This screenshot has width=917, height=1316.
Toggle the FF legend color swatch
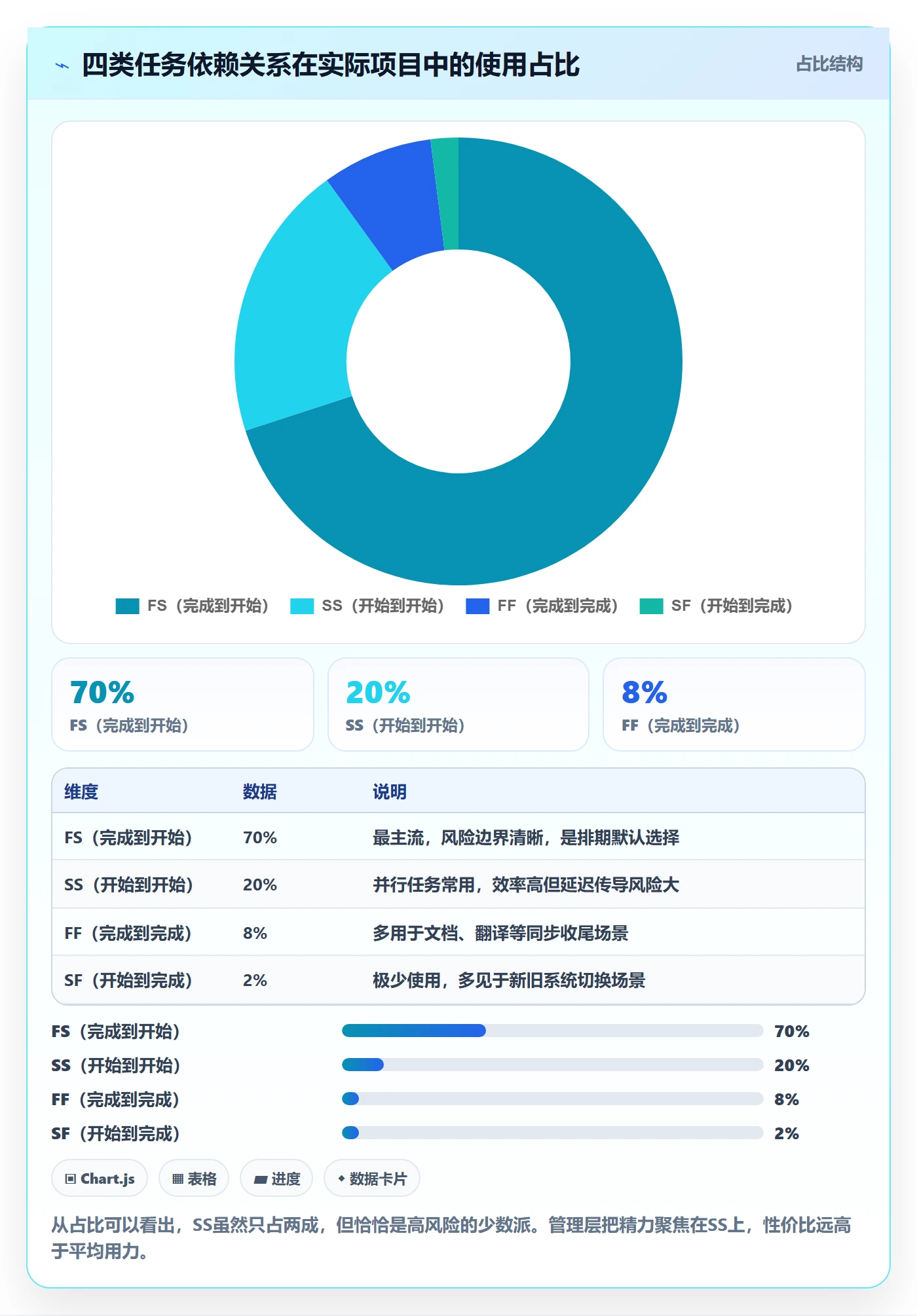coord(477,606)
